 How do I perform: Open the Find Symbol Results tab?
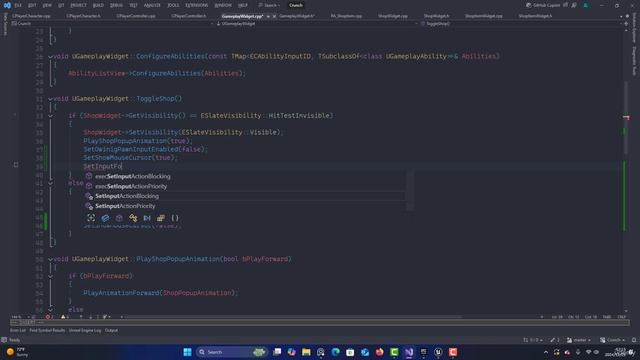point(47,330)
